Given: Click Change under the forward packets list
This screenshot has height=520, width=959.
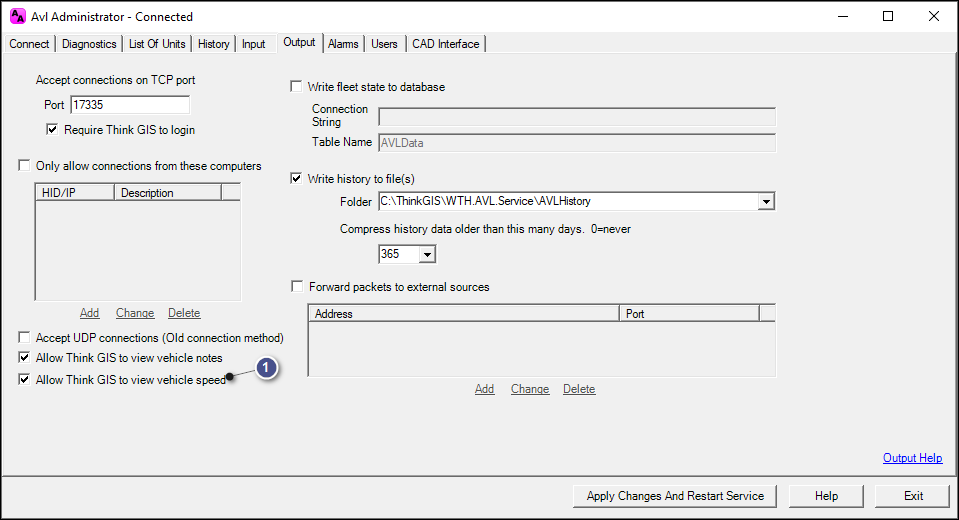Looking at the screenshot, I should (530, 388).
